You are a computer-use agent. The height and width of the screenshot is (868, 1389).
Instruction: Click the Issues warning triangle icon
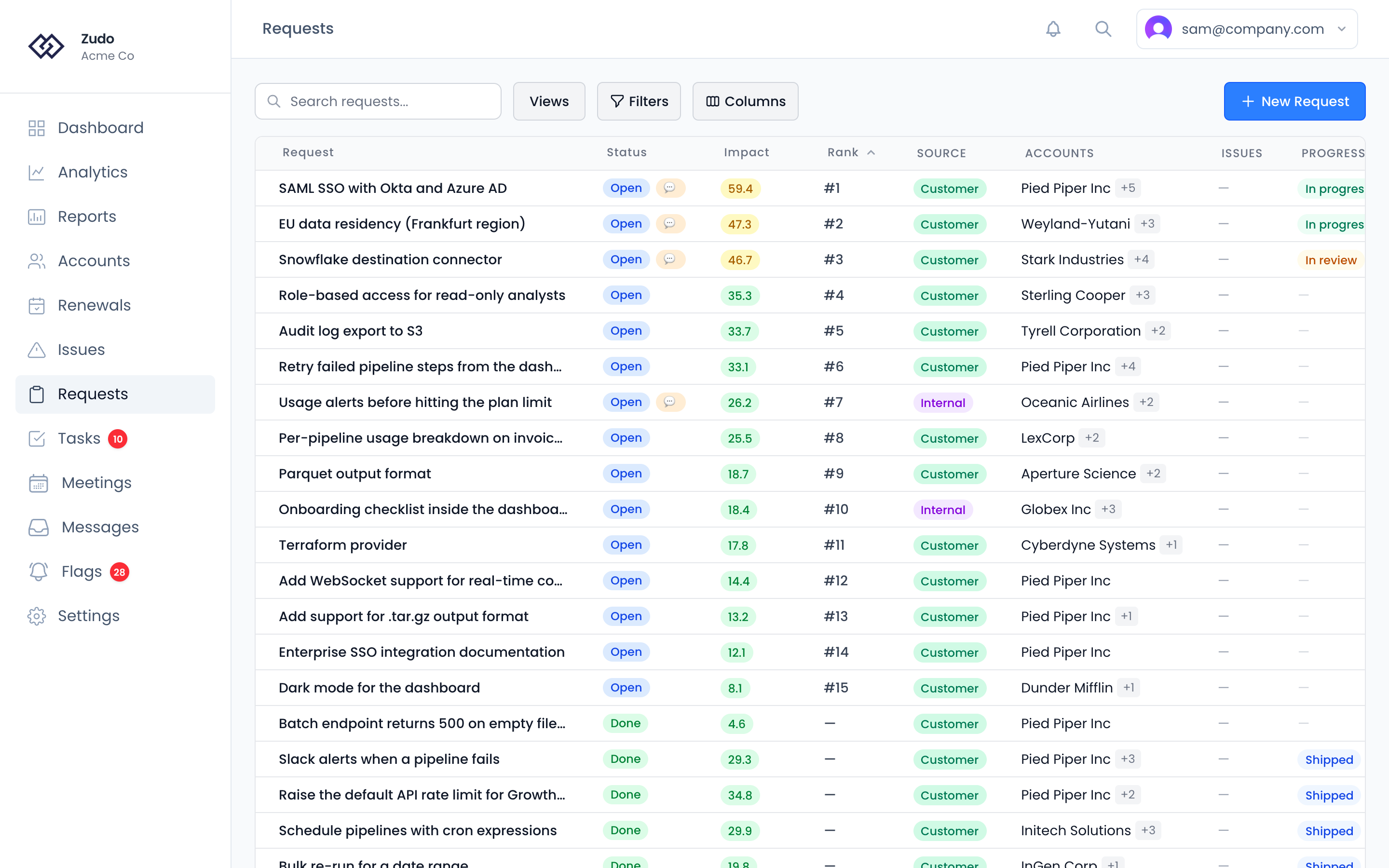(37, 350)
